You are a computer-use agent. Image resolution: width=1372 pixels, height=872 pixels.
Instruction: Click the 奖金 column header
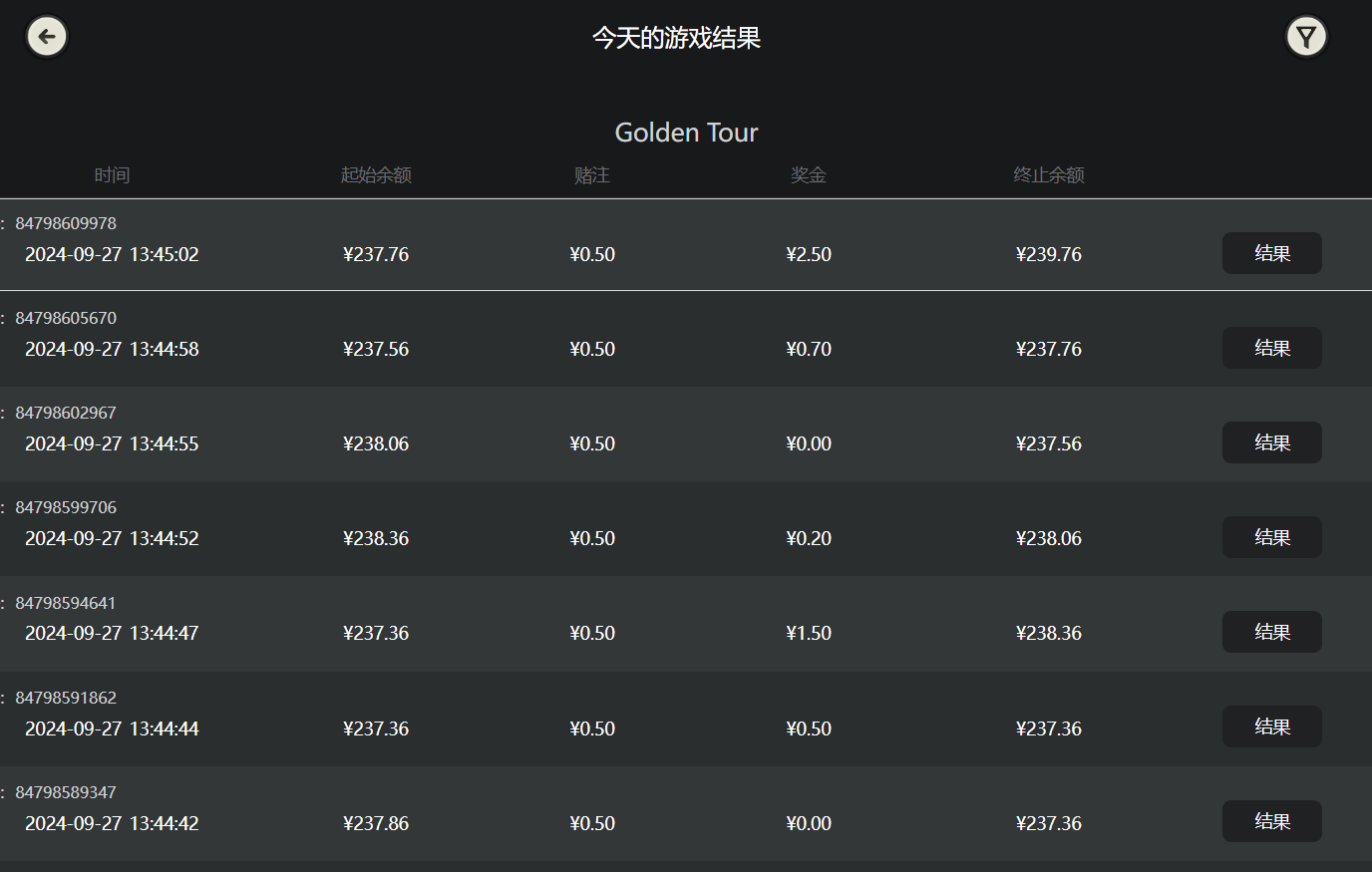click(809, 174)
